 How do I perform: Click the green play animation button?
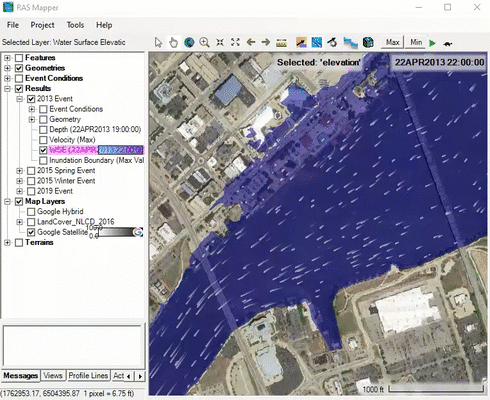click(432, 43)
